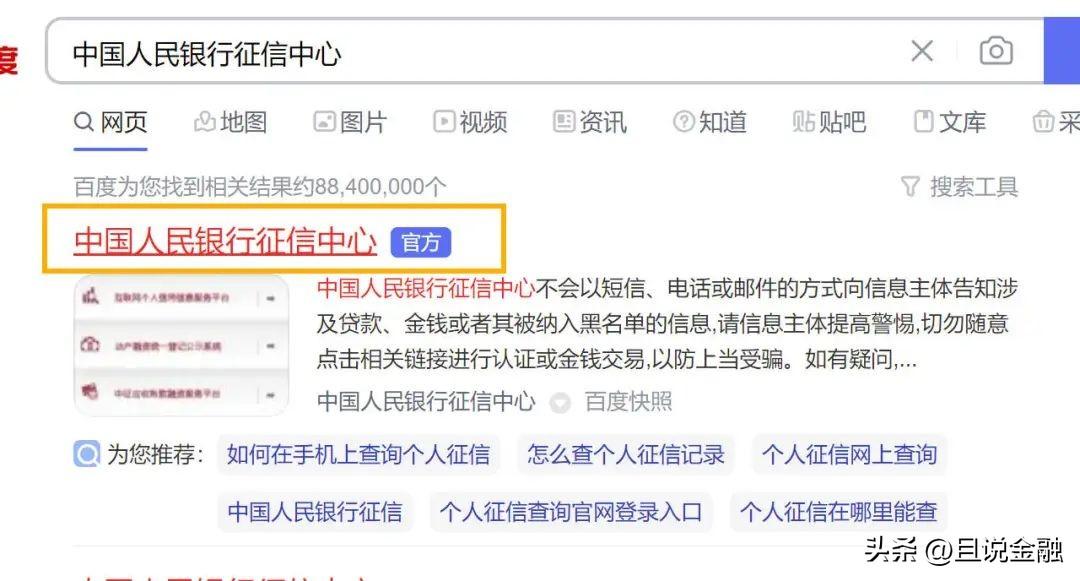Image resolution: width=1080 pixels, height=581 pixels.
Task: Choose suggestion 中国人民银行征信
Action: coord(315,511)
